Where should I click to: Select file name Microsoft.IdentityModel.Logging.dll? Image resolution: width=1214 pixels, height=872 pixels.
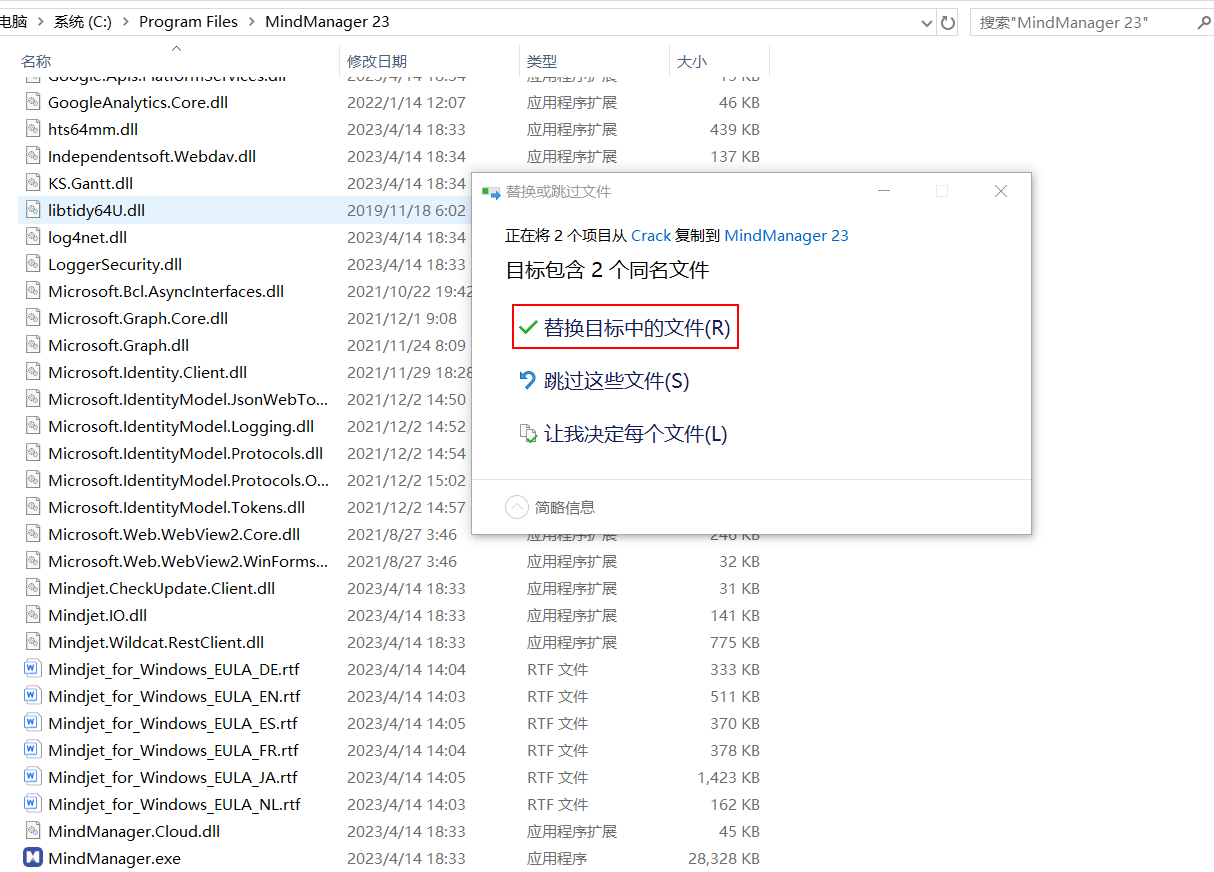pyautogui.click(x=181, y=426)
